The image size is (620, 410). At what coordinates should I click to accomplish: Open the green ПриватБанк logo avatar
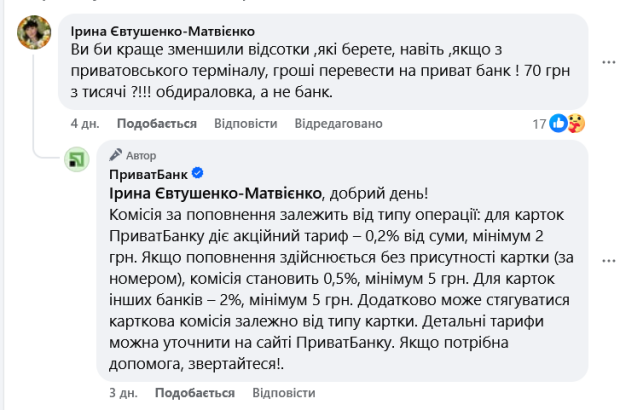point(78,160)
